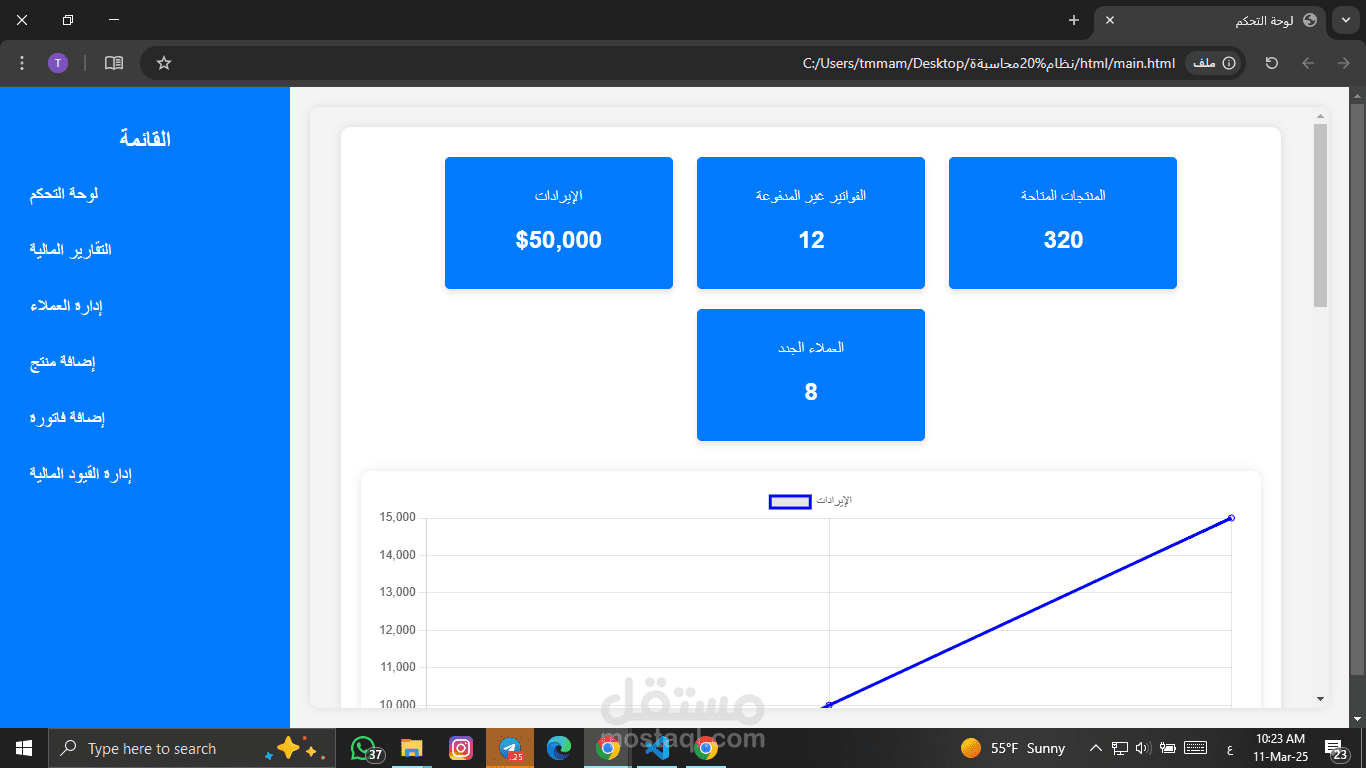Image resolution: width=1366 pixels, height=768 pixels.
Task: Open the touch keyboard icon
Action: (1195, 748)
